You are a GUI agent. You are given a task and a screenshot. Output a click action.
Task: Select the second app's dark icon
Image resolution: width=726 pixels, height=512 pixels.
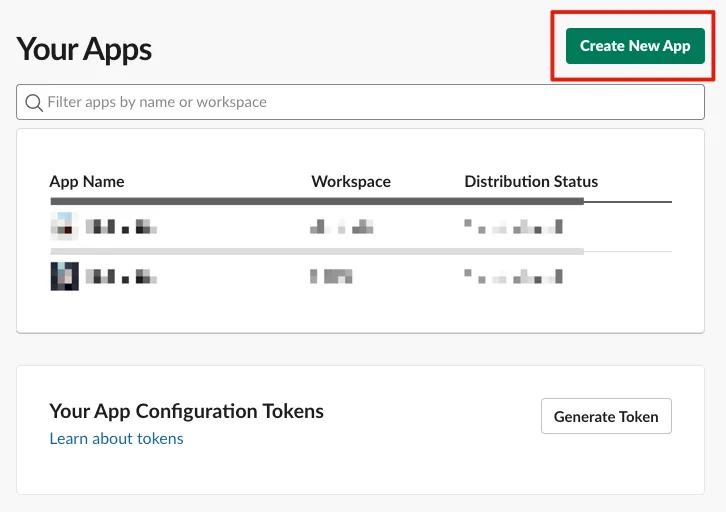tap(64, 275)
